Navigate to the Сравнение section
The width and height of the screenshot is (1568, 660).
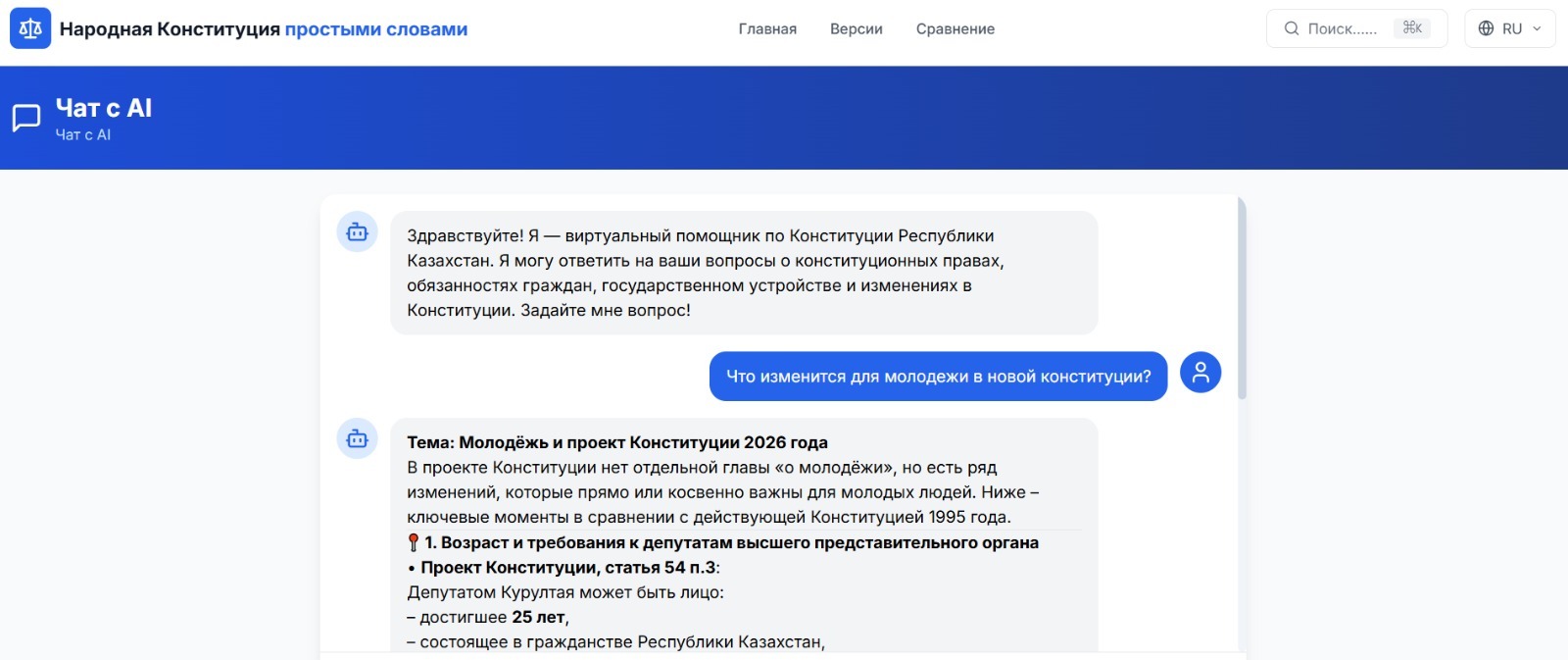pos(955,28)
